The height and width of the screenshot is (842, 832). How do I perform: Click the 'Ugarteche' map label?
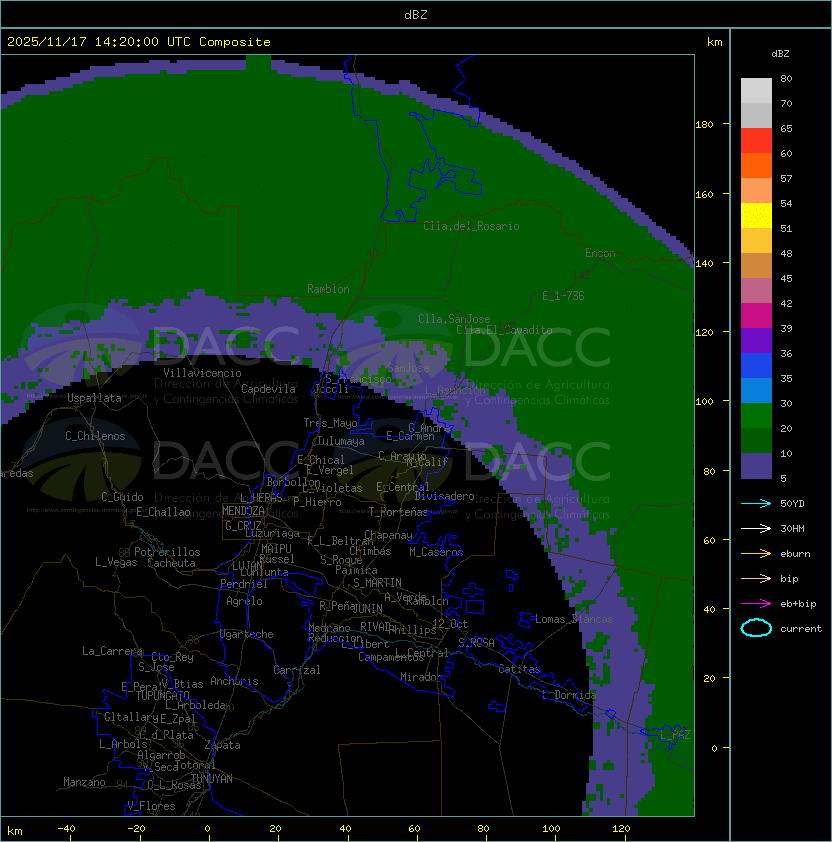[247, 634]
